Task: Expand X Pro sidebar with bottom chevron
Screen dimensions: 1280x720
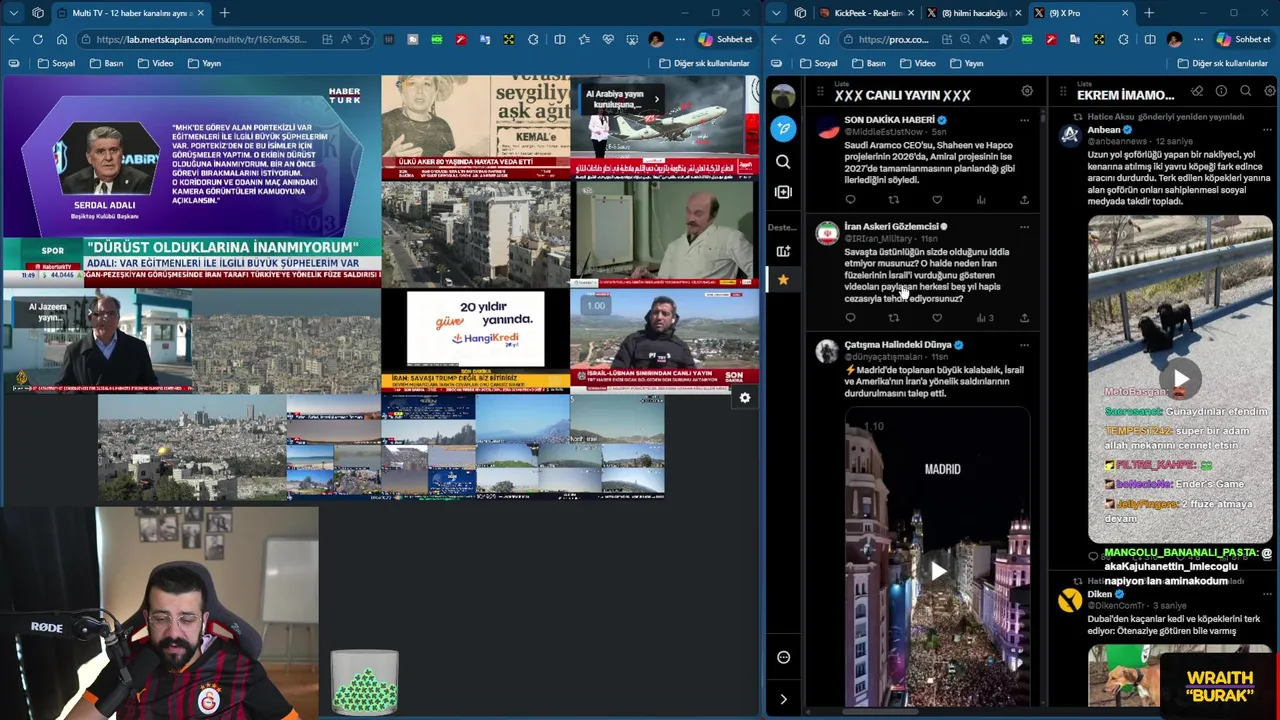Action: pos(783,699)
